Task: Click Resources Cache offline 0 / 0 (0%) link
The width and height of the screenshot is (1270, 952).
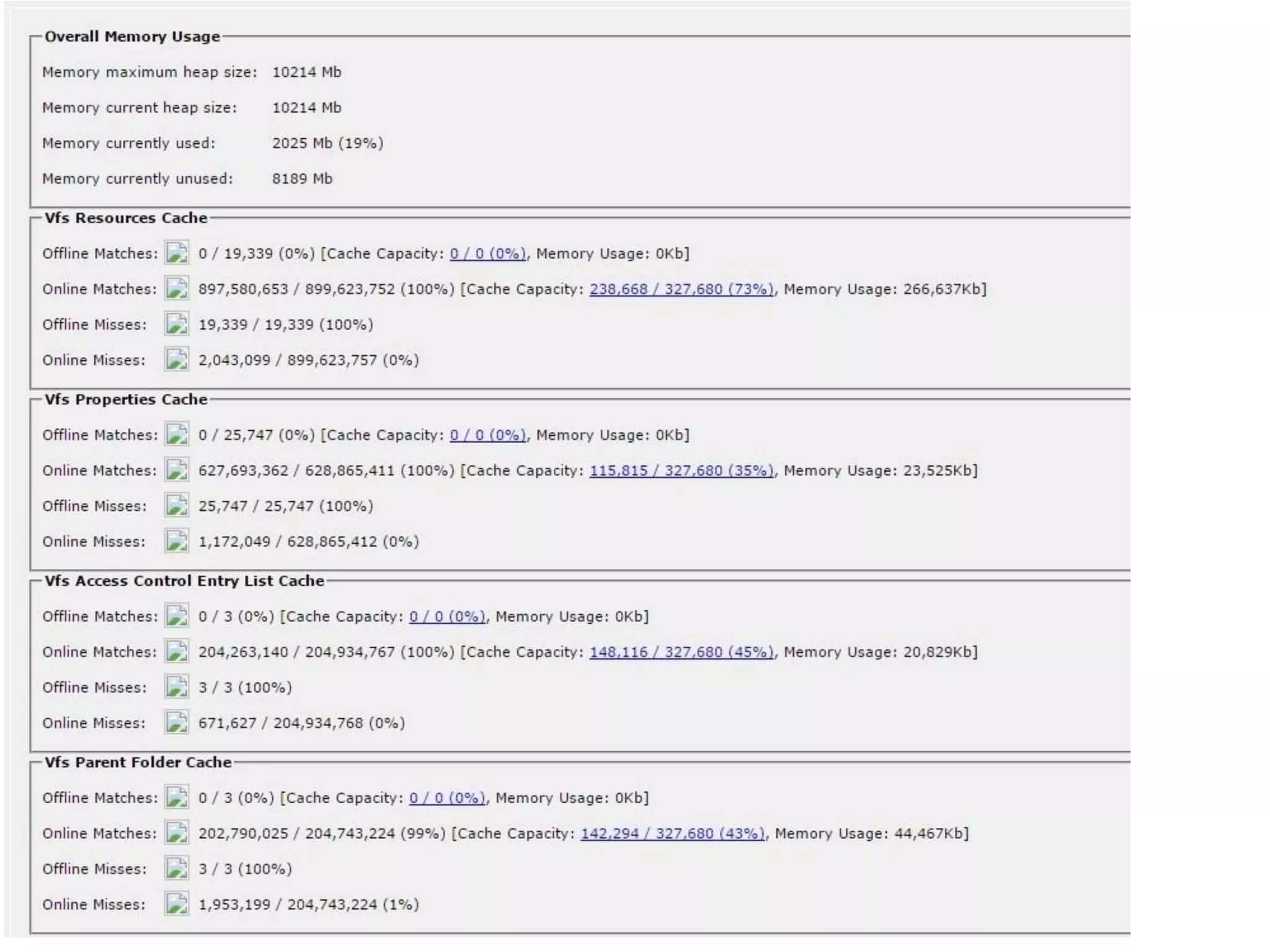Action: [488, 253]
